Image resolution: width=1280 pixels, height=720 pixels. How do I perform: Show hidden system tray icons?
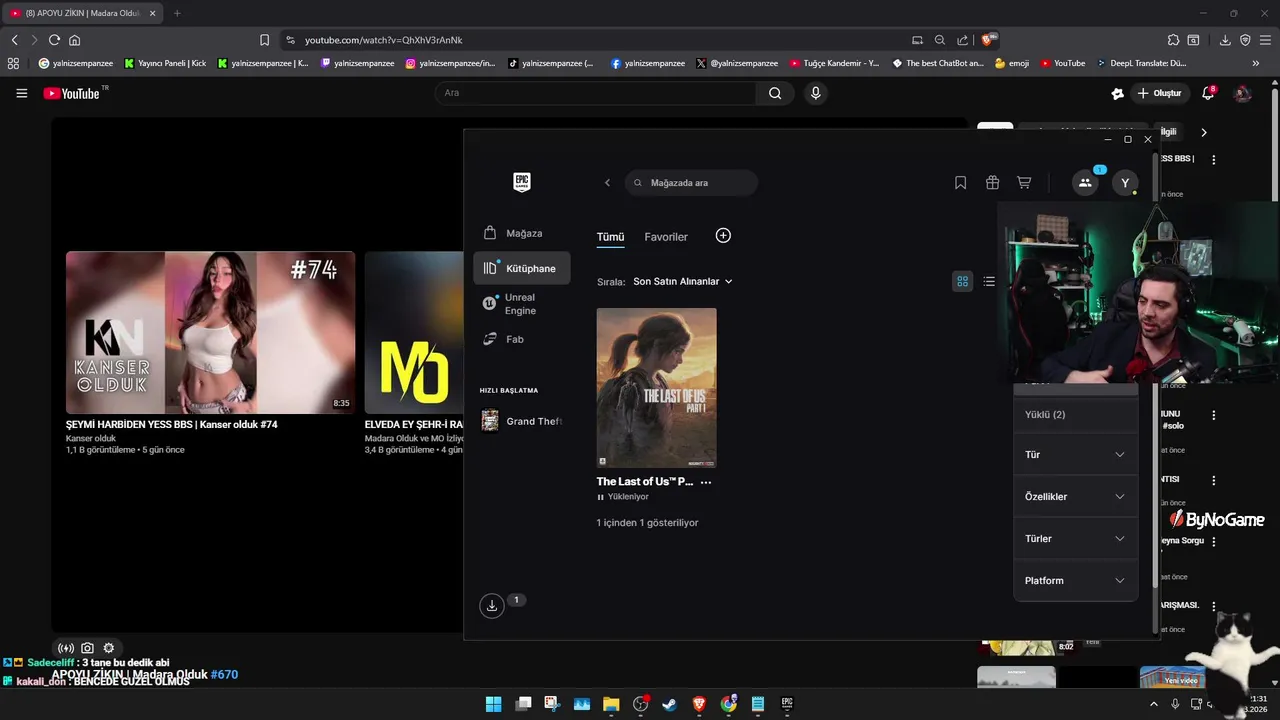tap(1155, 704)
